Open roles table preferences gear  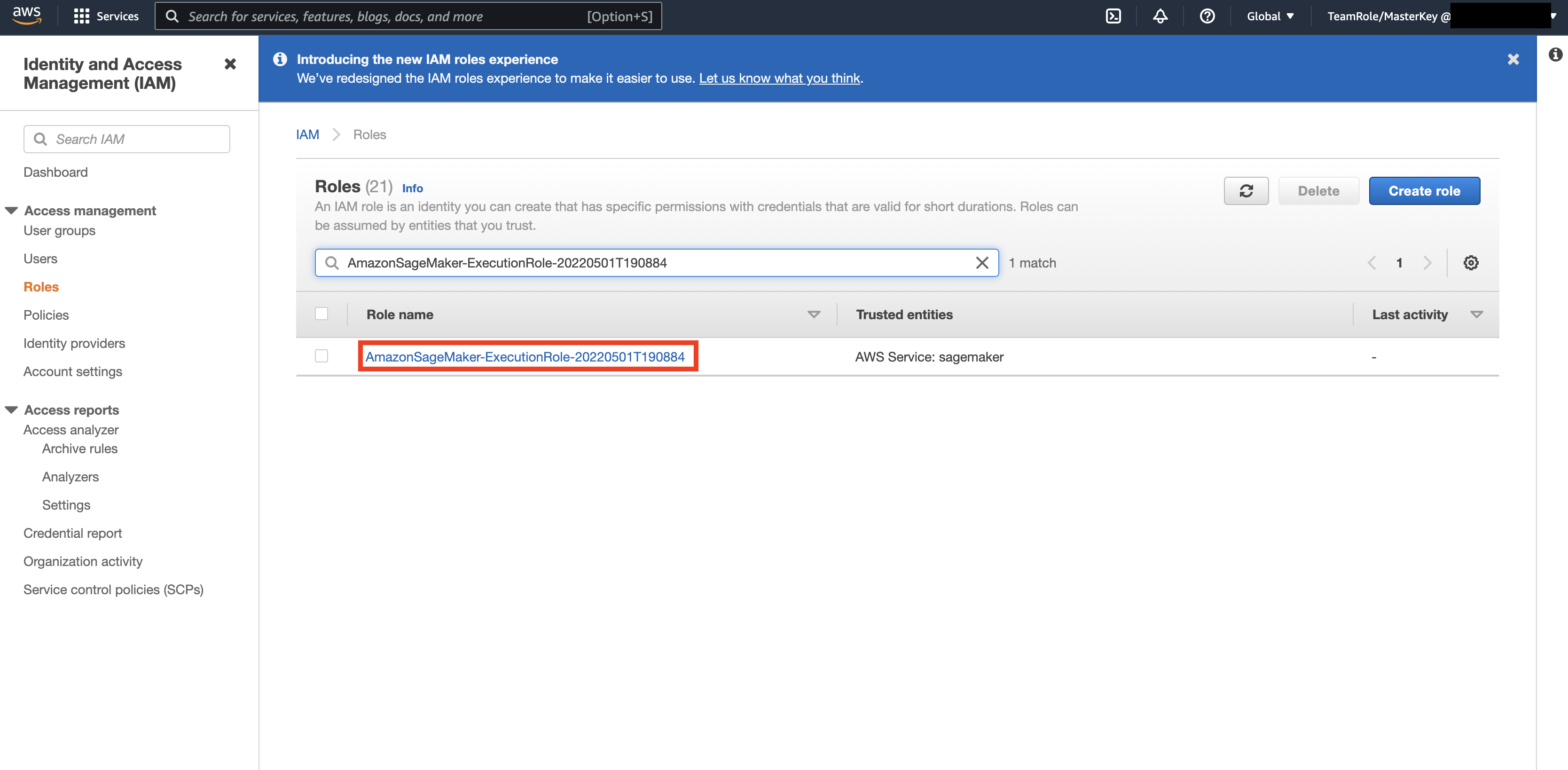click(x=1471, y=263)
